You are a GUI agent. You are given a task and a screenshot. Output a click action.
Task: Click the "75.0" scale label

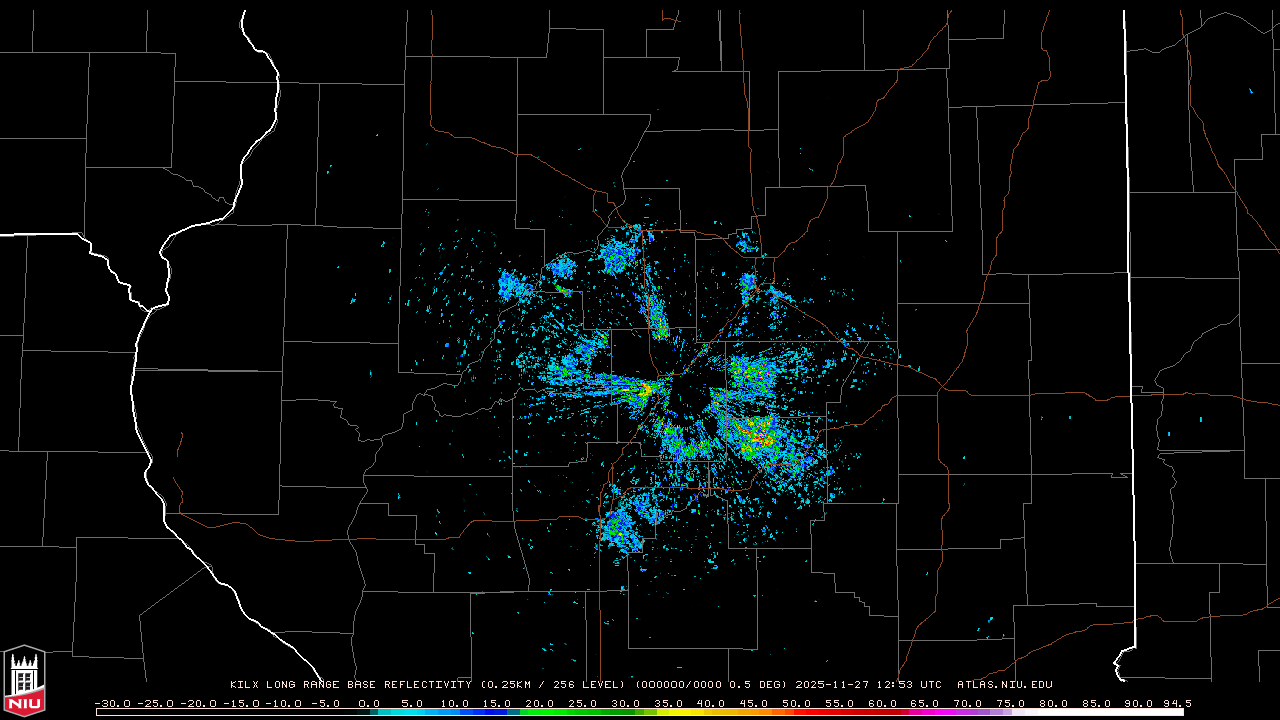tap(1011, 703)
